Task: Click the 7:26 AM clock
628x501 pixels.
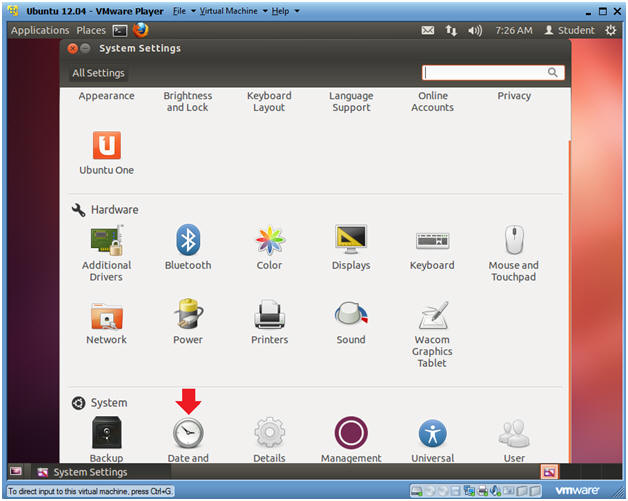Action: (514, 30)
